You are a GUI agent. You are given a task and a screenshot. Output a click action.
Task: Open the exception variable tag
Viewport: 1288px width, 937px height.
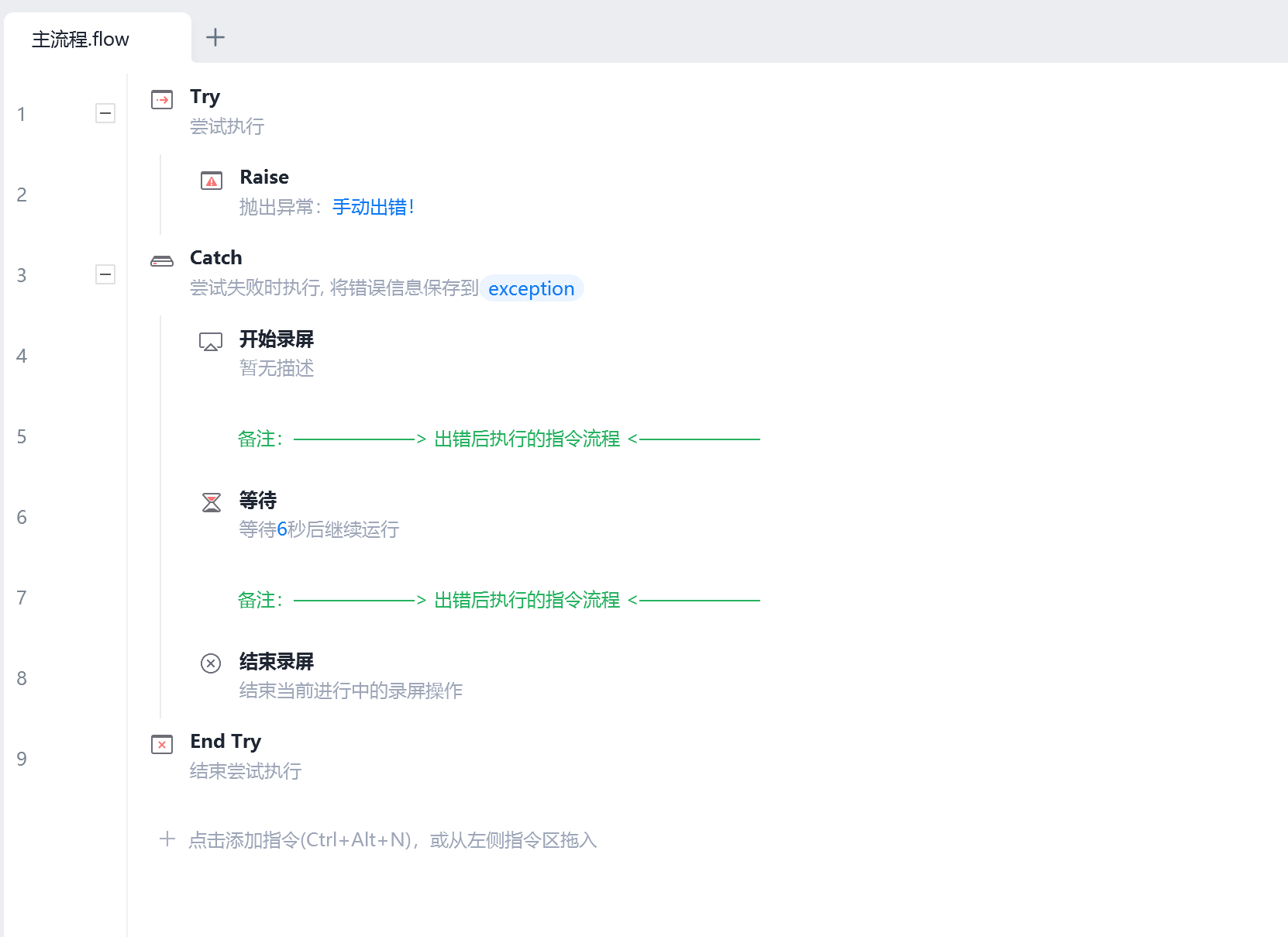(x=532, y=288)
